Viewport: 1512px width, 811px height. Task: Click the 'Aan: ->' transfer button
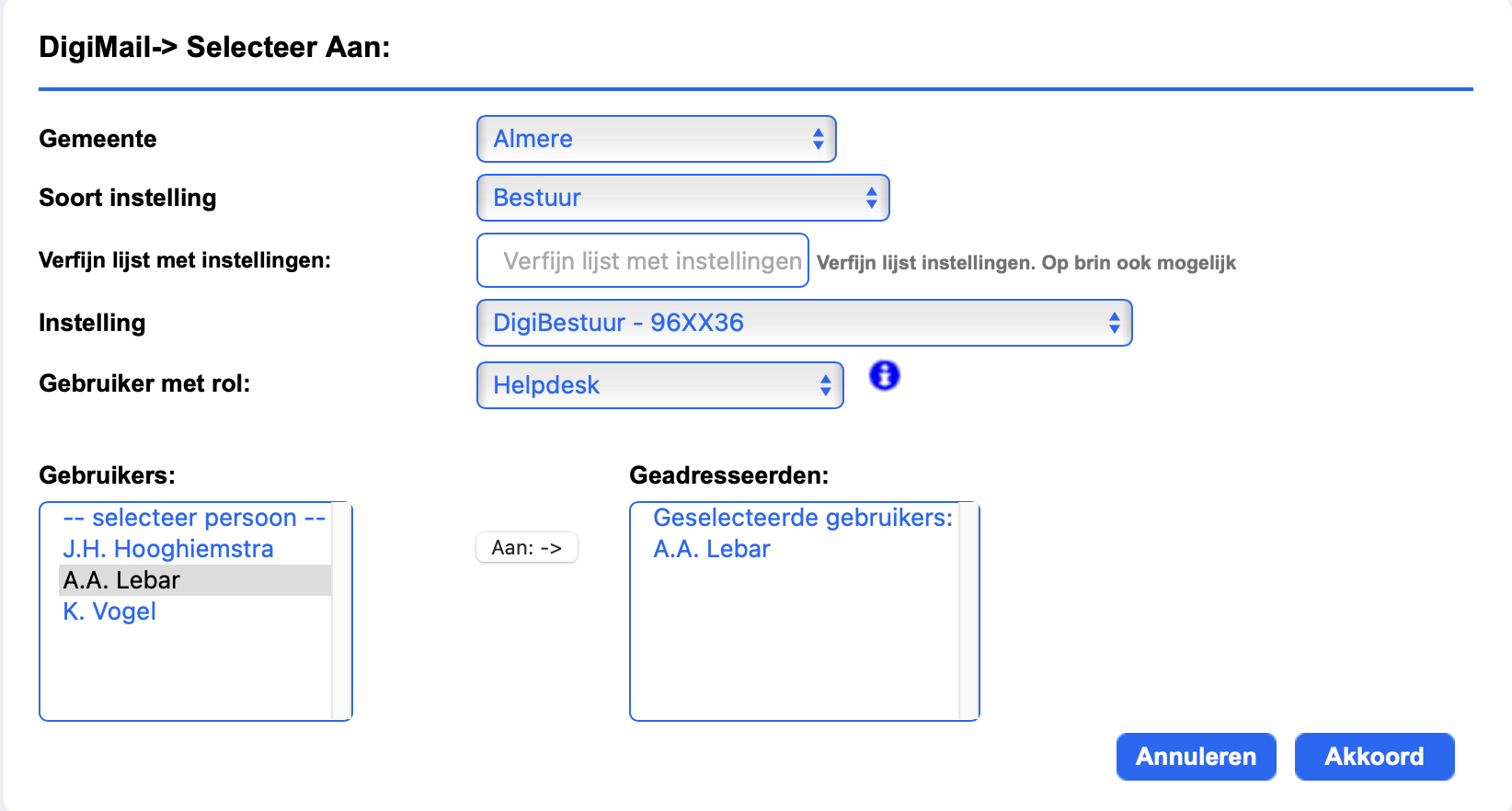pyautogui.click(x=526, y=547)
